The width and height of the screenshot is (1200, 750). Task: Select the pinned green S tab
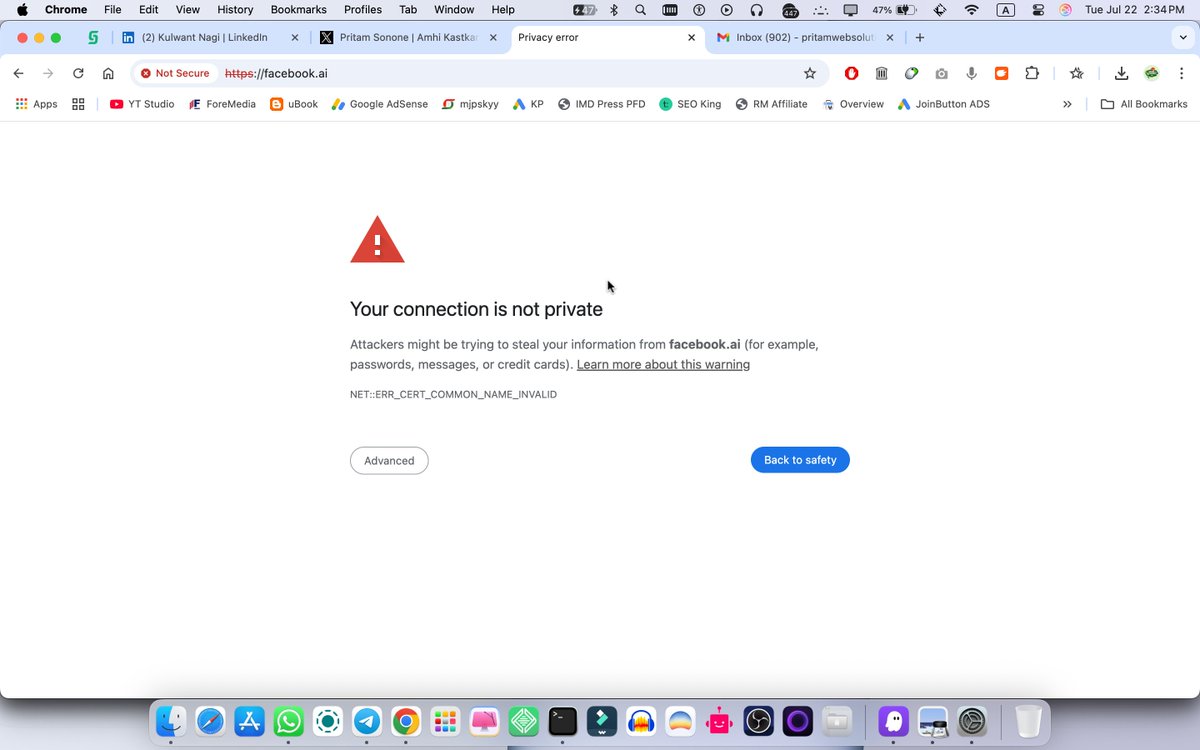tap(93, 37)
